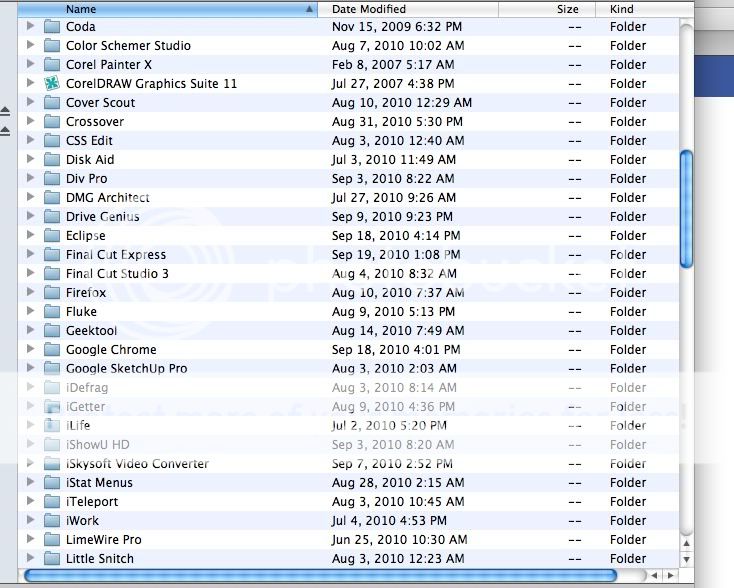Click the Firefox folder icon

(52, 293)
